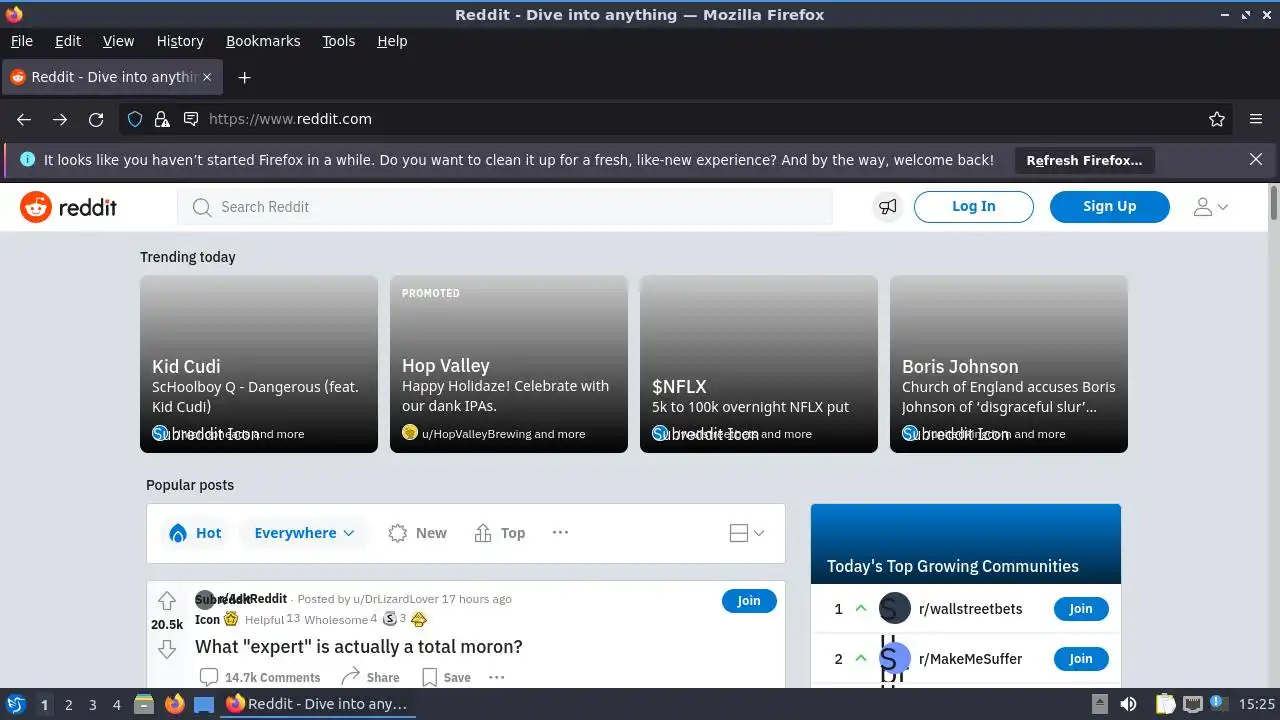Viewport: 1280px width, 720px height.
Task: Click the Log In button
Action: click(974, 207)
